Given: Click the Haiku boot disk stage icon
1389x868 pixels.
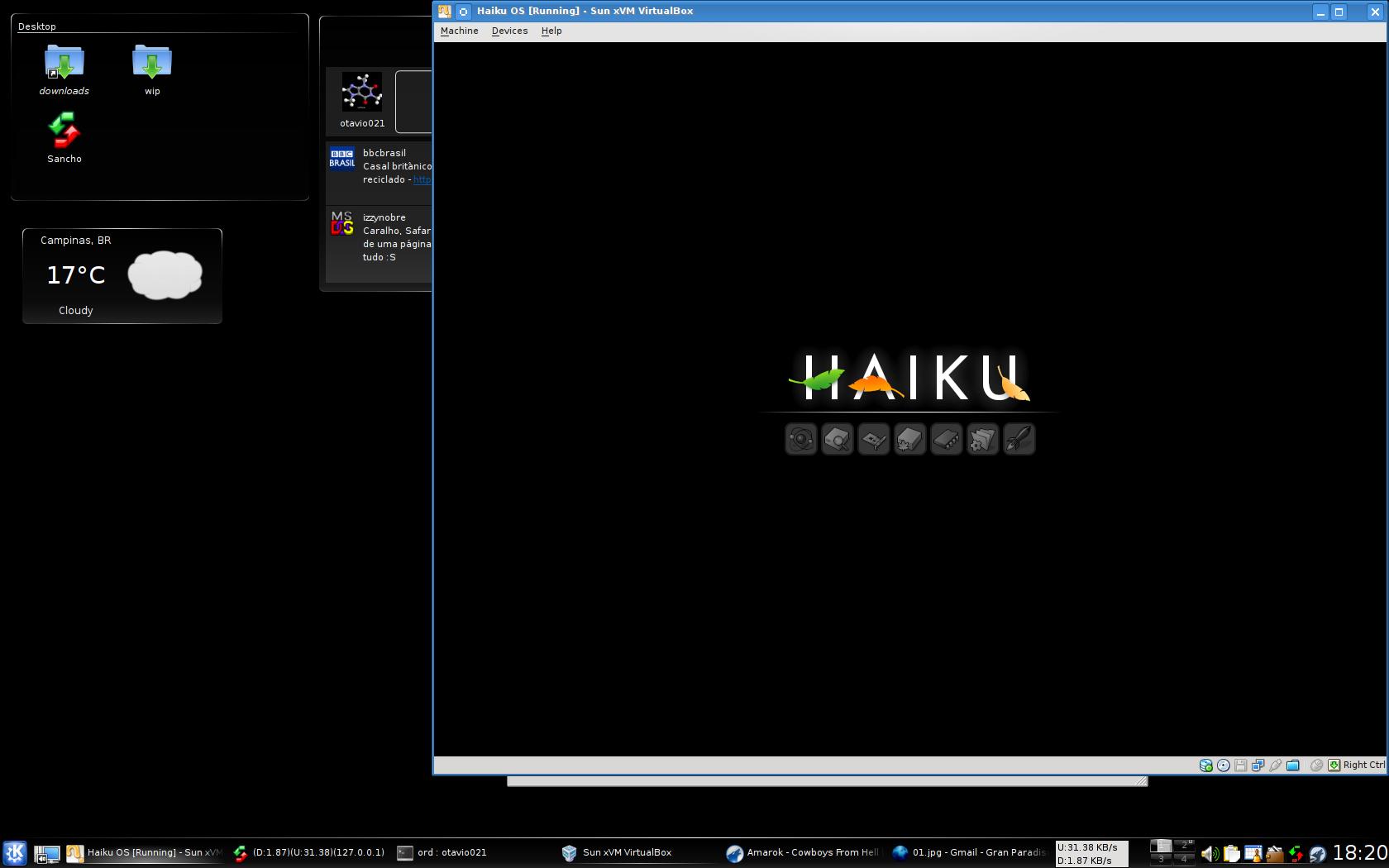Looking at the screenshot, I should tap(801, 439).
